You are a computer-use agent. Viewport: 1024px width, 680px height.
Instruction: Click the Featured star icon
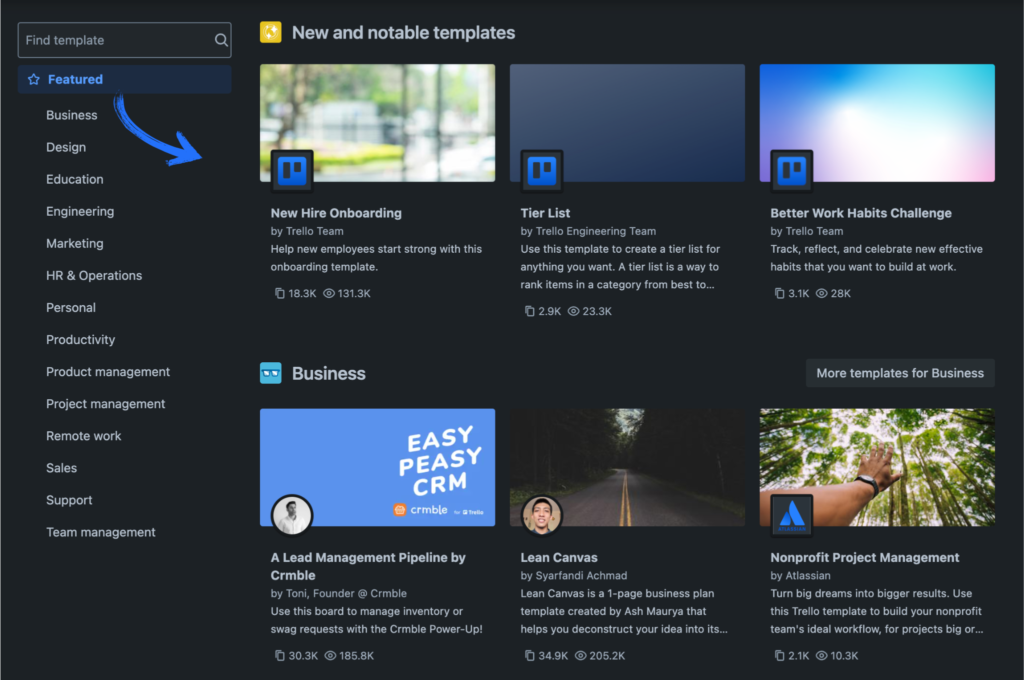tap(33, 79)
